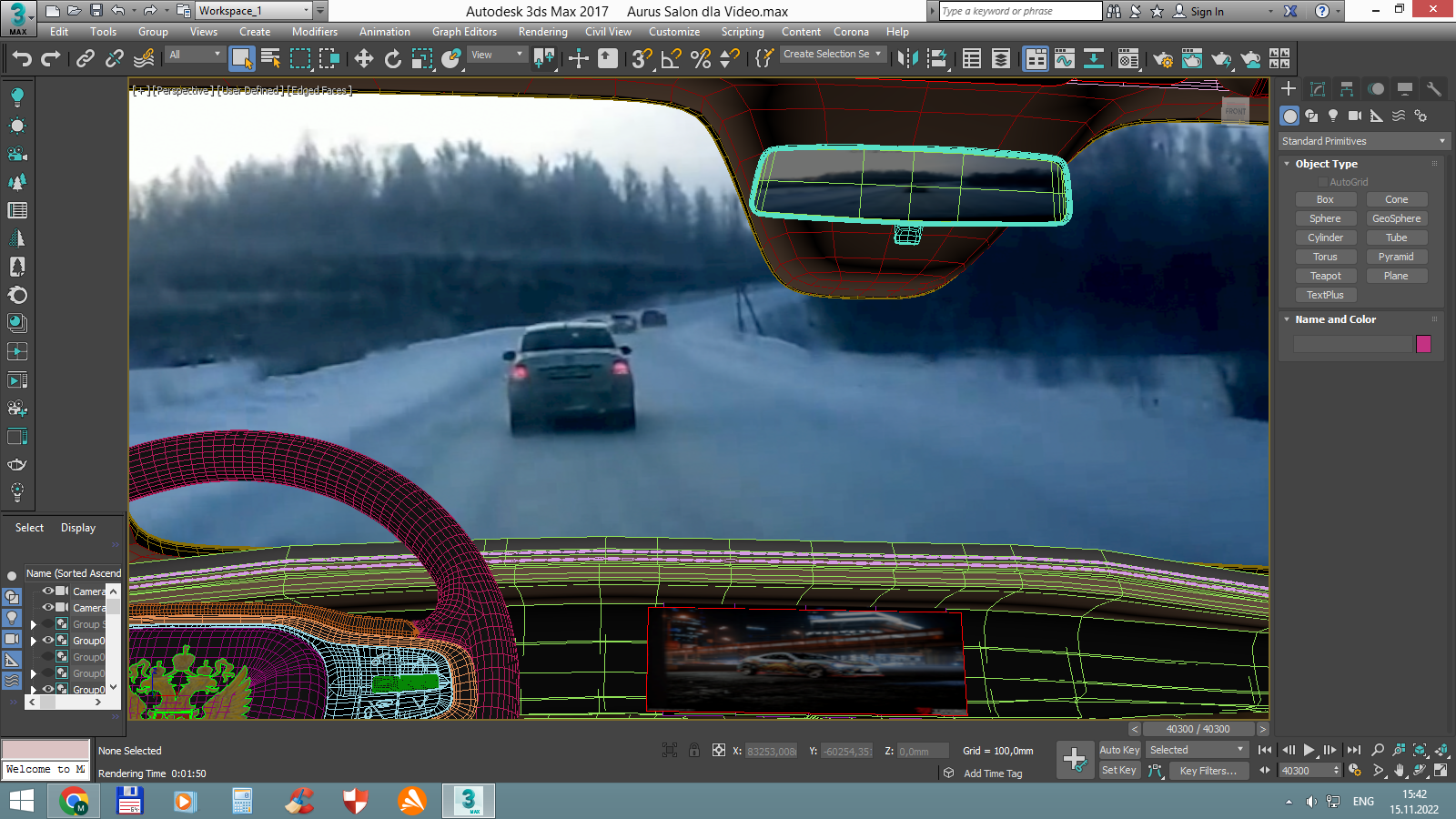The width and height of the screenshot is (1456, 819).
Task: Select the Lights category icon
Action: [1333, 116]
